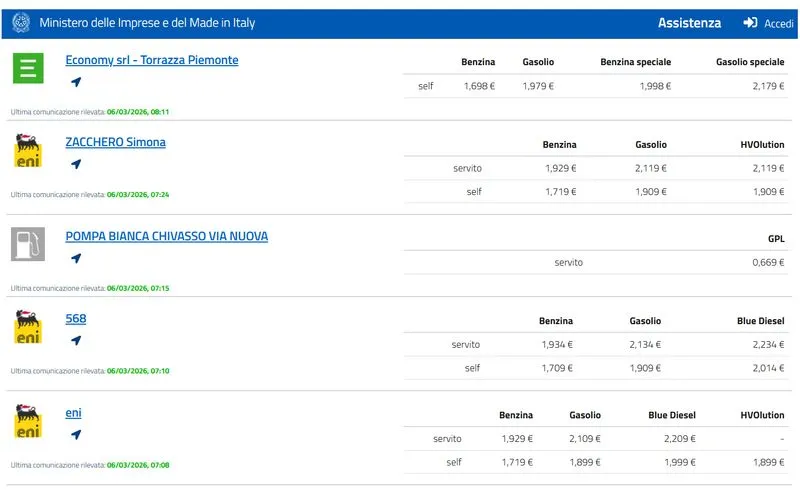800x501 pixels.
Task: Click the Eni logo beside ZACCHERO Simona
Action: point(28,151)
